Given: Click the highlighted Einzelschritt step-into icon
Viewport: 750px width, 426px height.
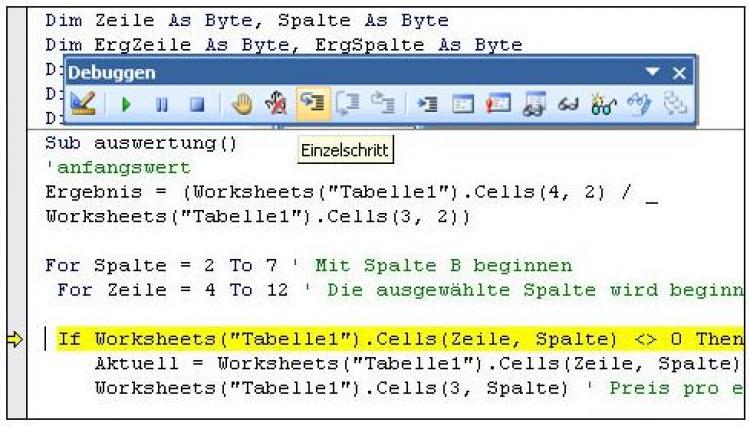Looking at the screenshot, I should [312, 103].
